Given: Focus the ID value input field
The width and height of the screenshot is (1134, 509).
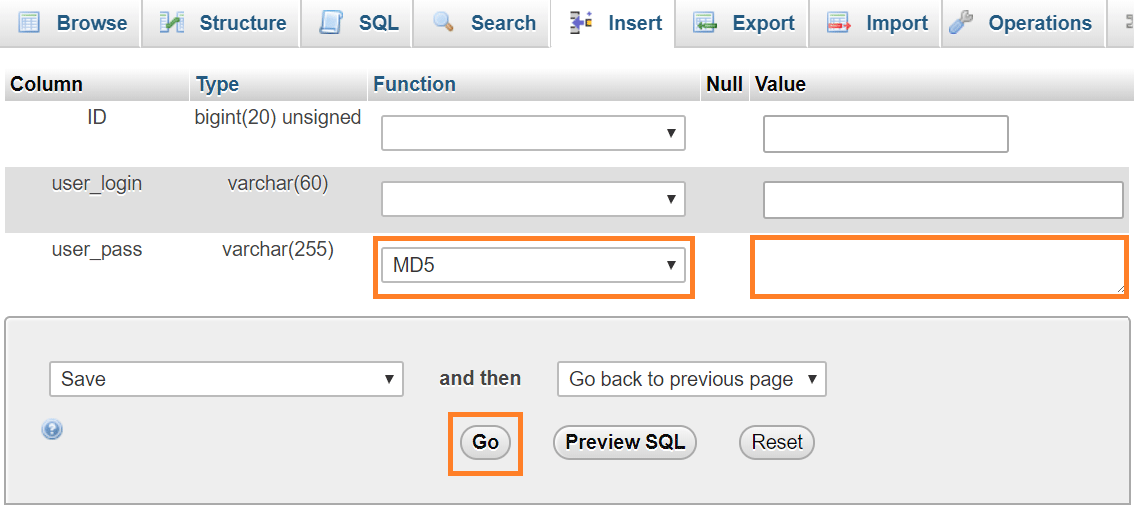Looking at the screenshot, I should 885,134.
